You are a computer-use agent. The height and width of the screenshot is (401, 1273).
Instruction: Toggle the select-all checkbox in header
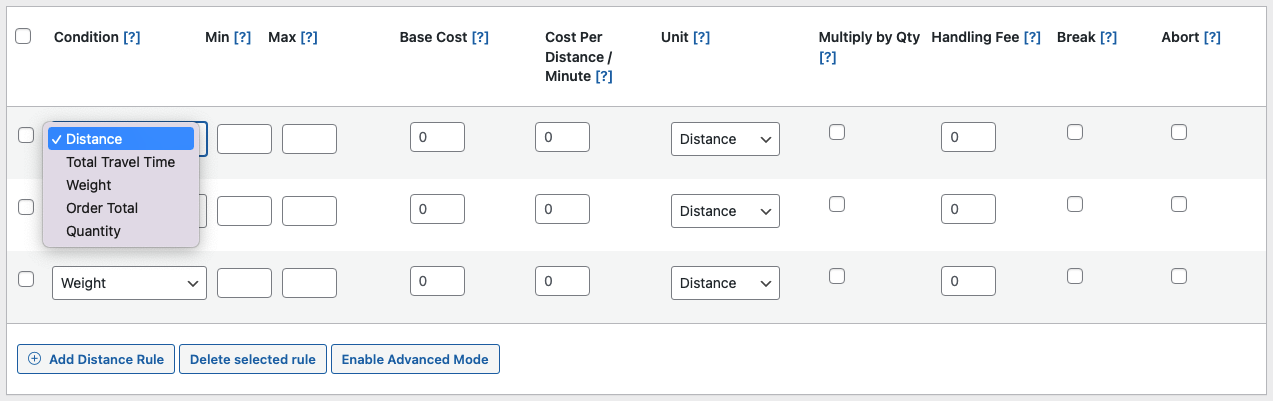click(23, 36)
